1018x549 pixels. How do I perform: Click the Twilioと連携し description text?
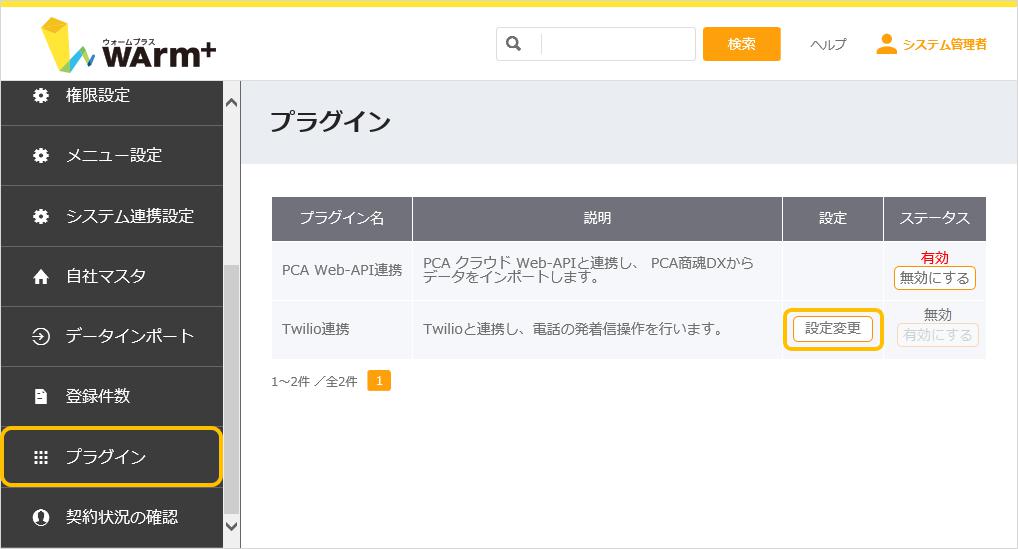pyautogui.click(x=573, y=329)
